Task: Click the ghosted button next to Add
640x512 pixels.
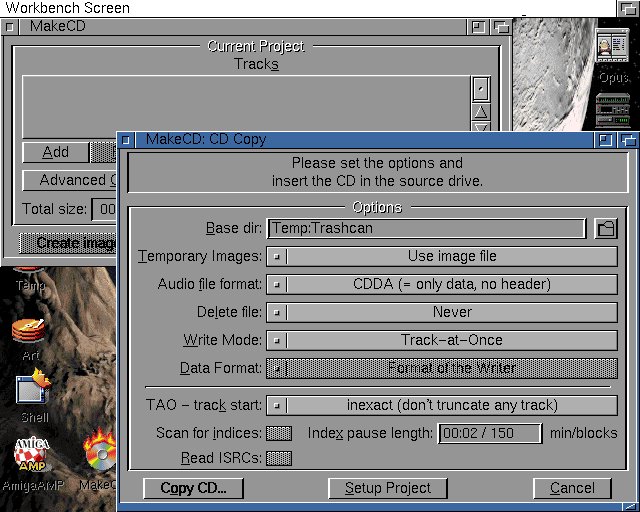Action: pos(103,152)
